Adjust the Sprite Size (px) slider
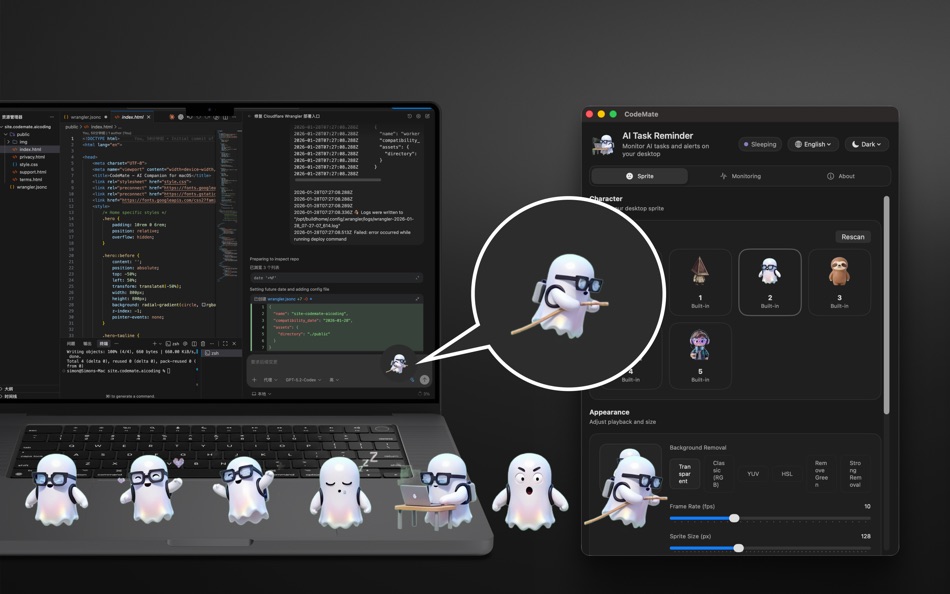This screenshot has width=950, height=594. (769, 548)
